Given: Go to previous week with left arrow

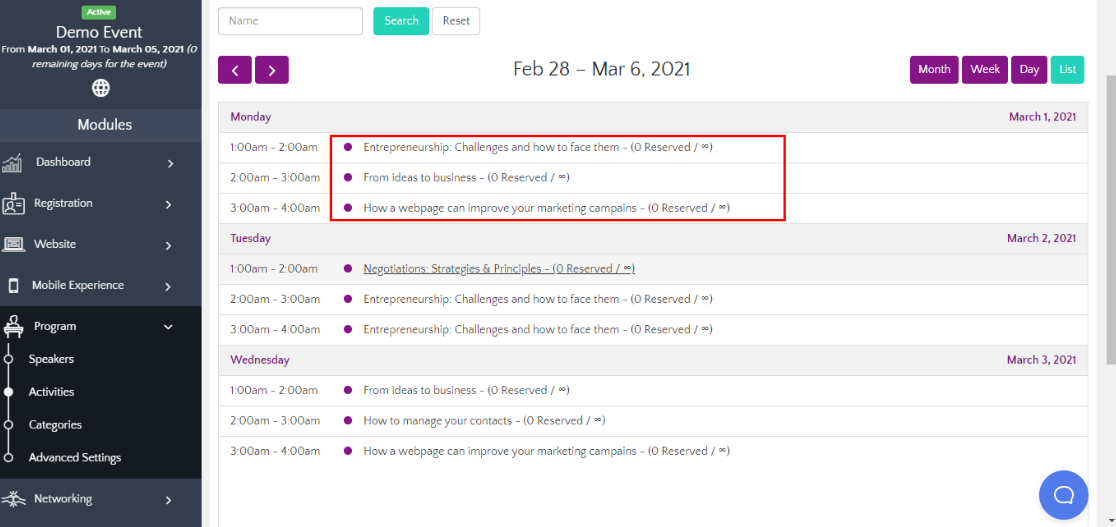Looking at the screenshot, I should pos(235,70).
